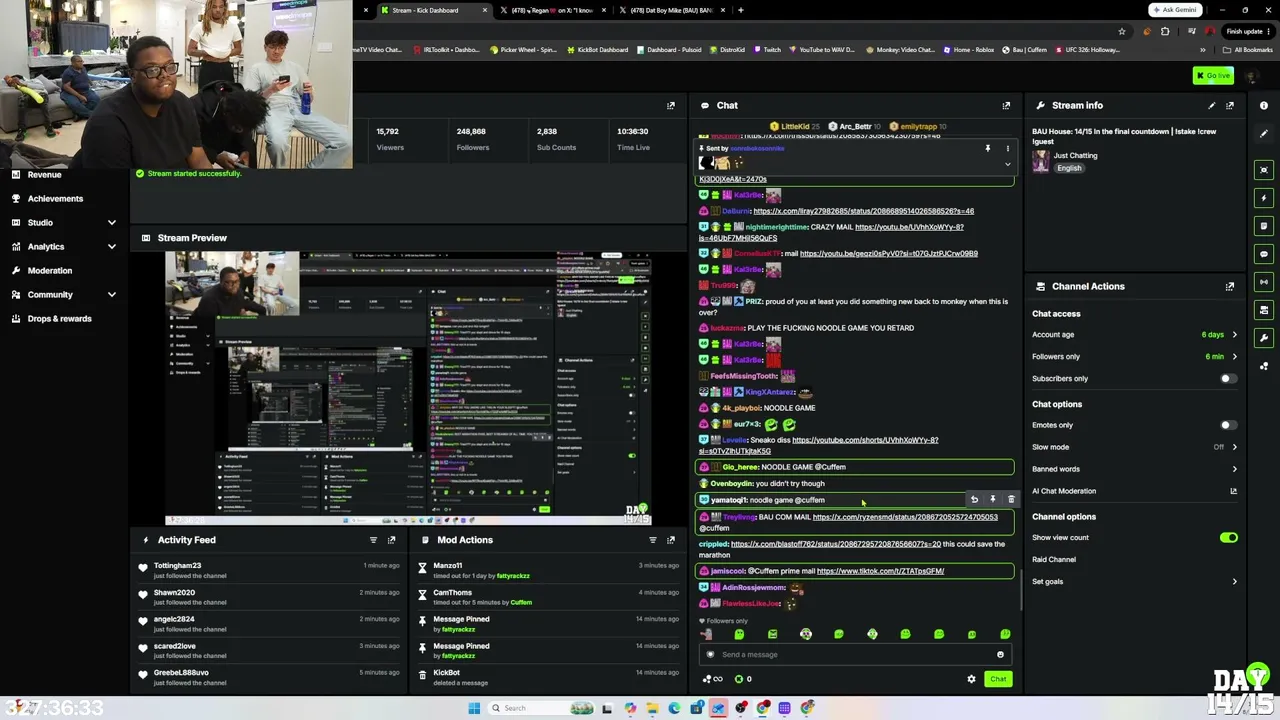Pop out the Chat panel
This screenshot has width=1280, height=720.
coord(1006,105)
